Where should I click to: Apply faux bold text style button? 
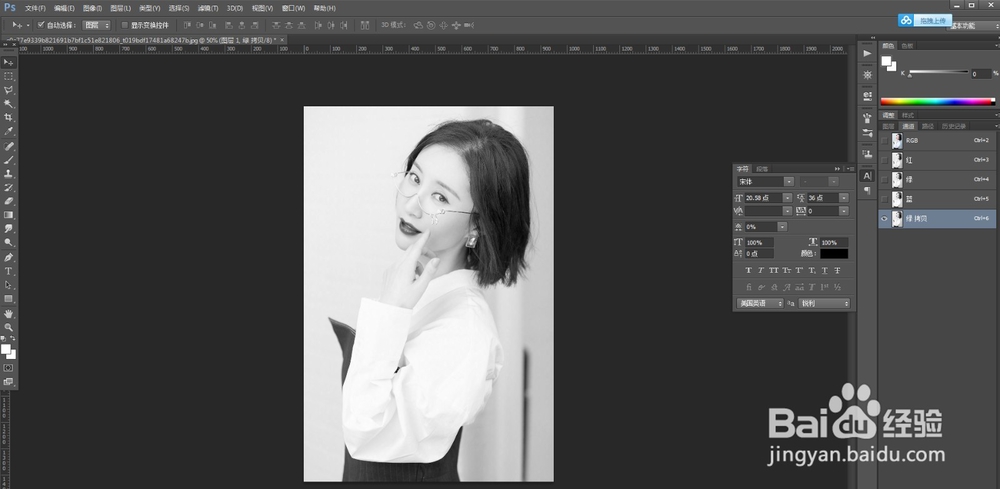748,270
